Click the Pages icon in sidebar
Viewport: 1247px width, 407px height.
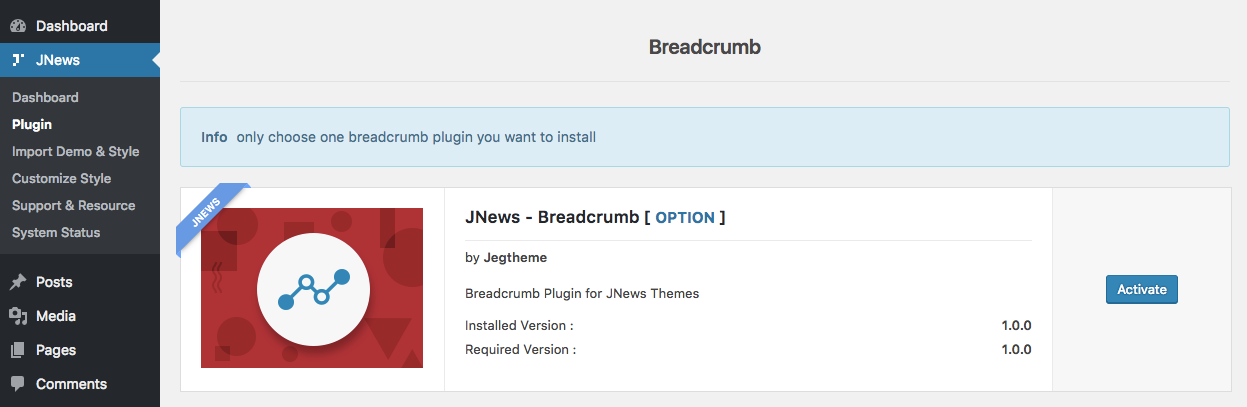coord(18,350)
